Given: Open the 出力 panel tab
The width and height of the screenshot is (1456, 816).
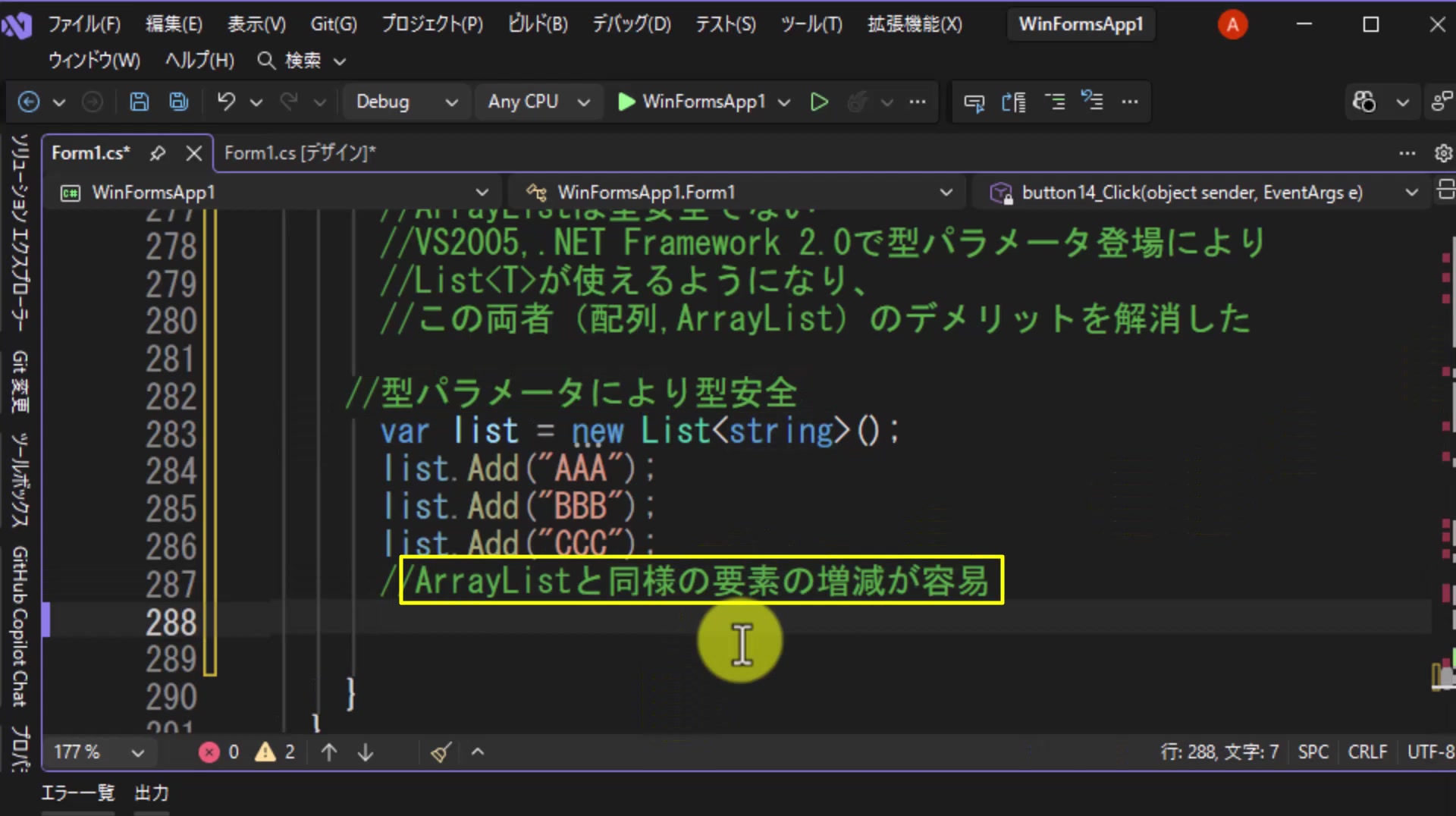Looking at the screenshot, I should [x=152, y=792].
